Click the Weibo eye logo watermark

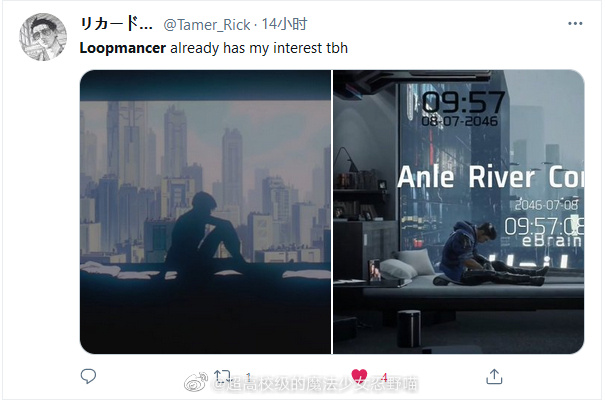point(196,382)
